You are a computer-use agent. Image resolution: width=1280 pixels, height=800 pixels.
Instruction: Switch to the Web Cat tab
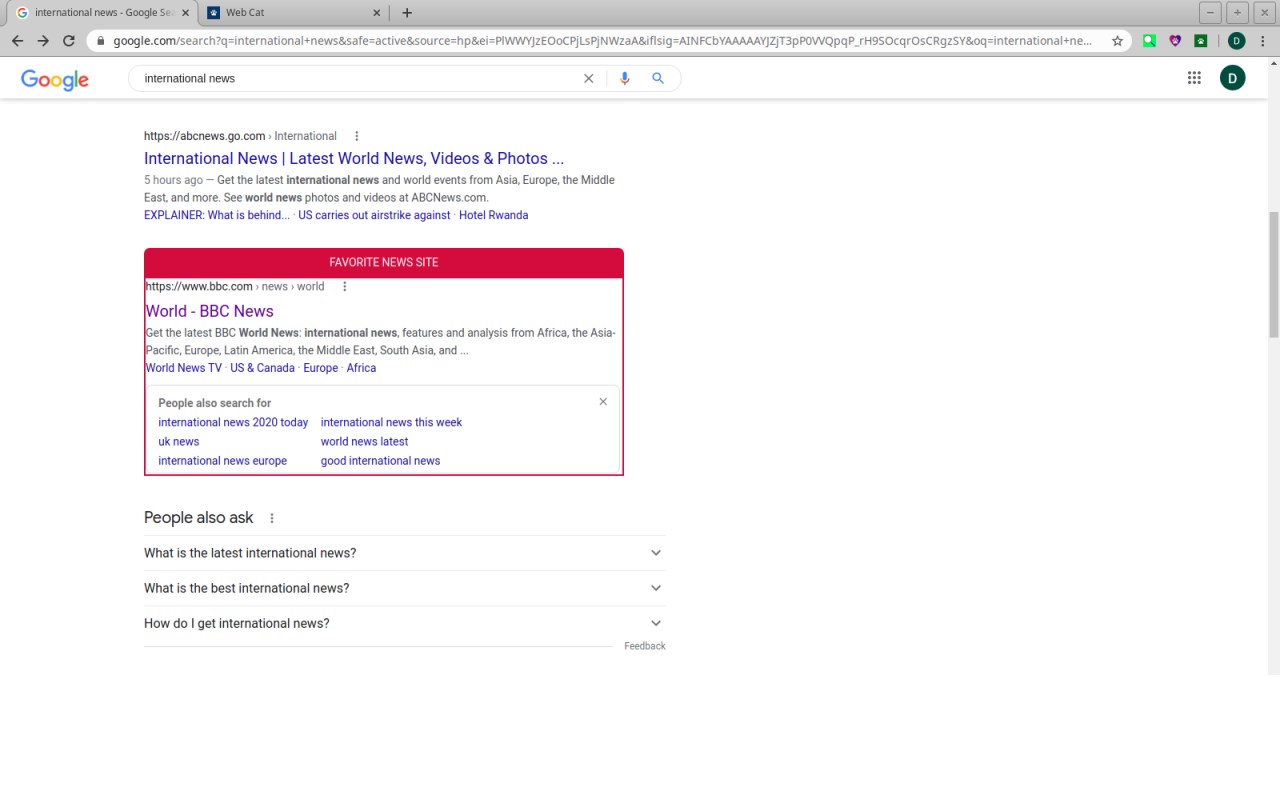point(294,13)
